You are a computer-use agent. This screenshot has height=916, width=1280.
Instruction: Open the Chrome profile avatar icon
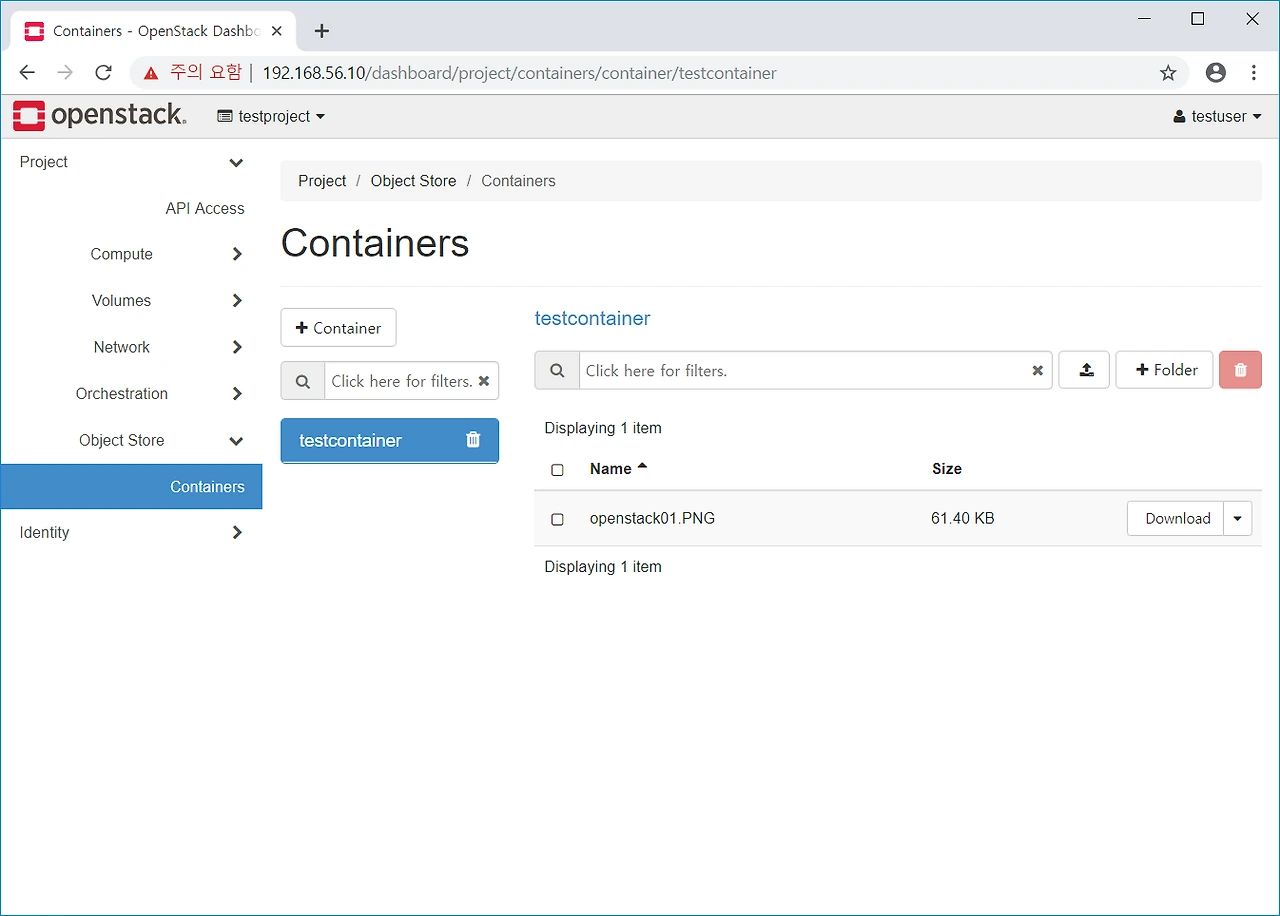pos(1216,72)
